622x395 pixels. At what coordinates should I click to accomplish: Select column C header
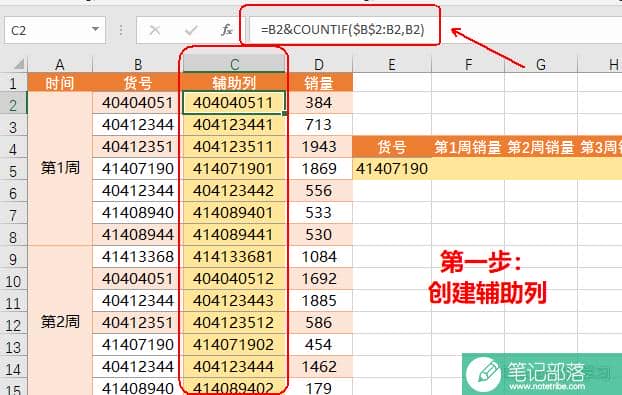pyautogui.click(x=234, y=64)
